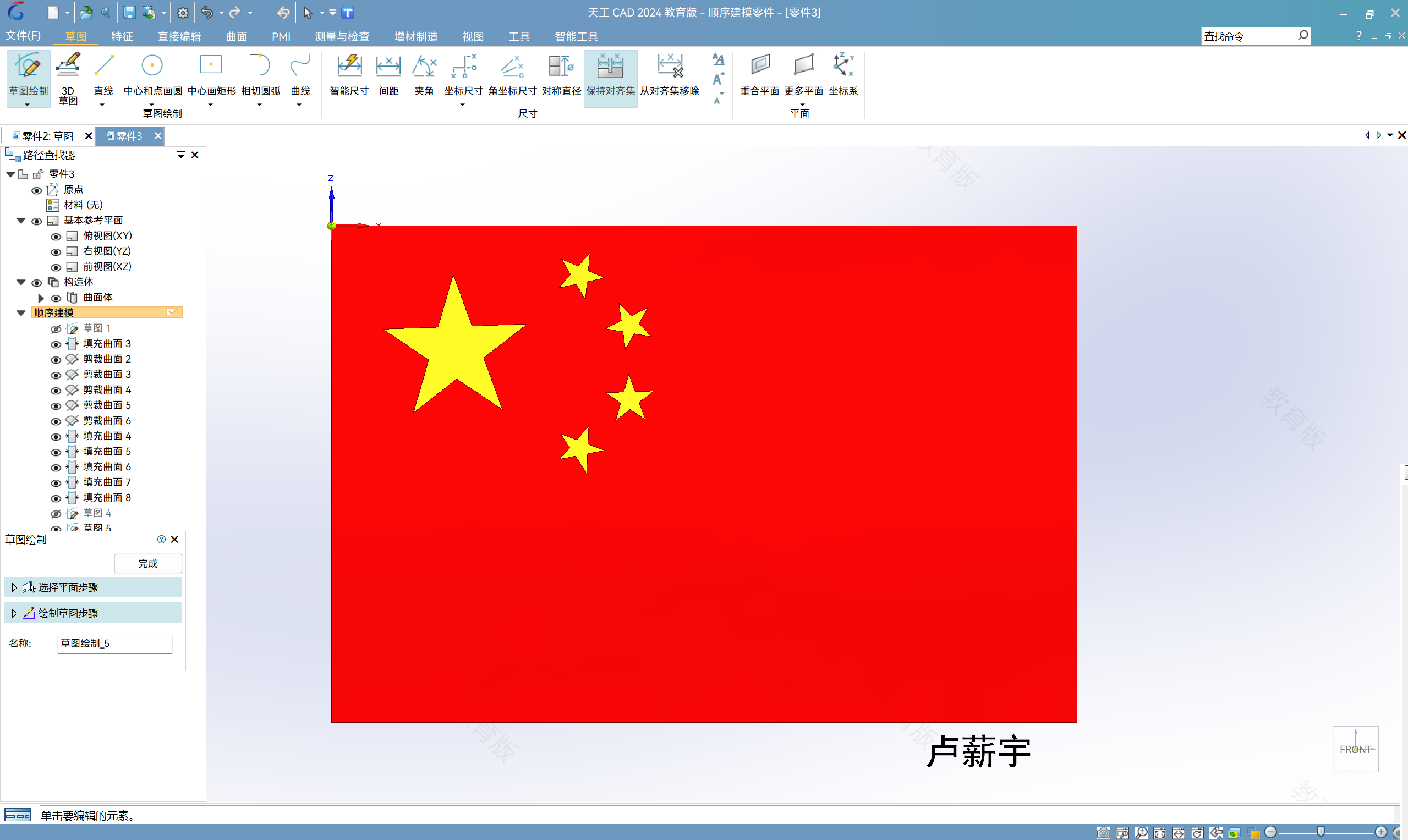The width and height of the screenshot is (1408, 840).
Task: Click the 完成 button
Action: pos(148,563)
